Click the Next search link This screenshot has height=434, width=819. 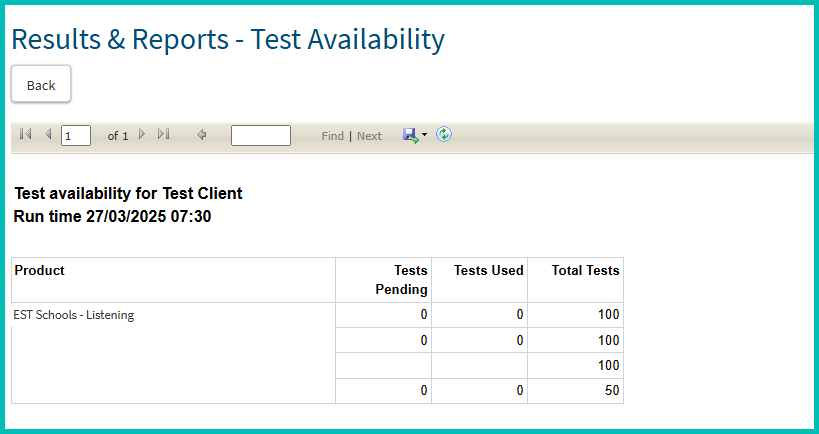pos(369,136)
